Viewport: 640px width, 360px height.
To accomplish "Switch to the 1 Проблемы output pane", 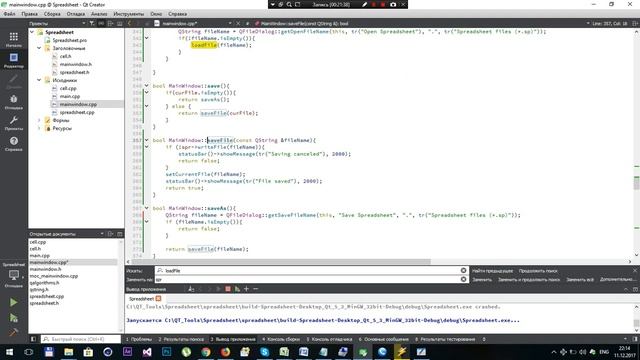I will [x=139, y=339].
